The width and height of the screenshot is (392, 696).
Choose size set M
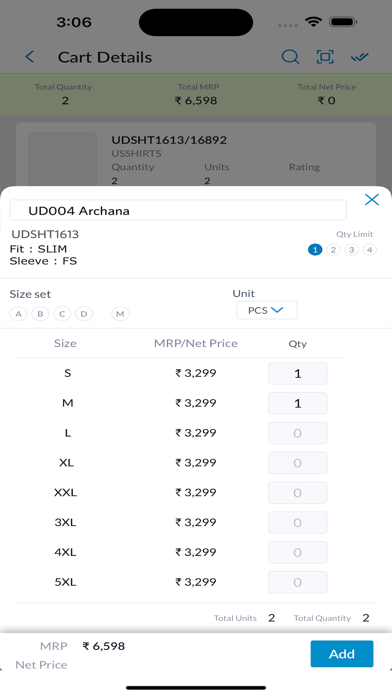[x=120, y=314]
